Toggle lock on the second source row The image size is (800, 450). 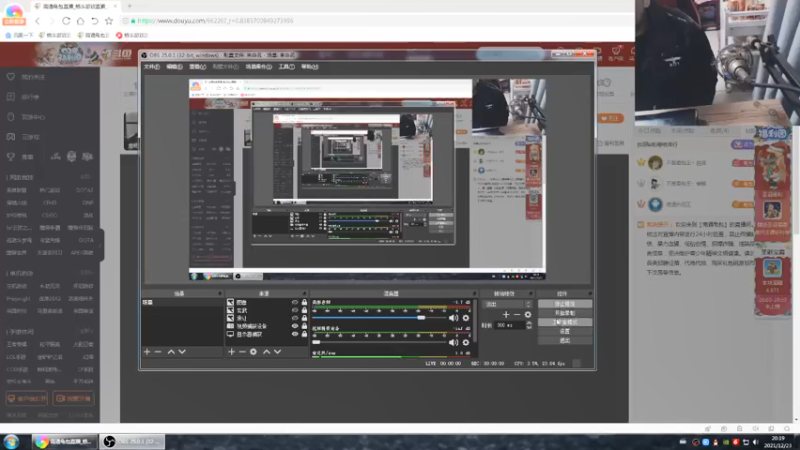[x=304, y=310]
